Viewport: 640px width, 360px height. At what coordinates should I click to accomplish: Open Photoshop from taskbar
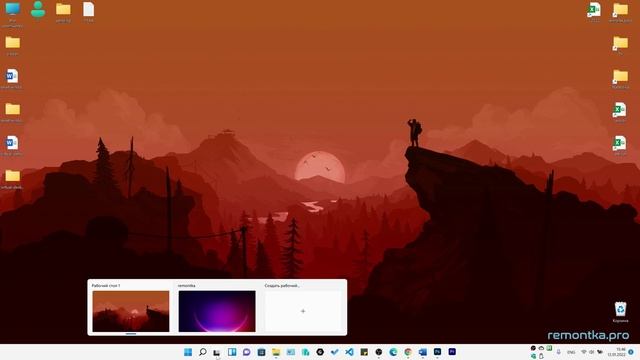click(438, 351)
